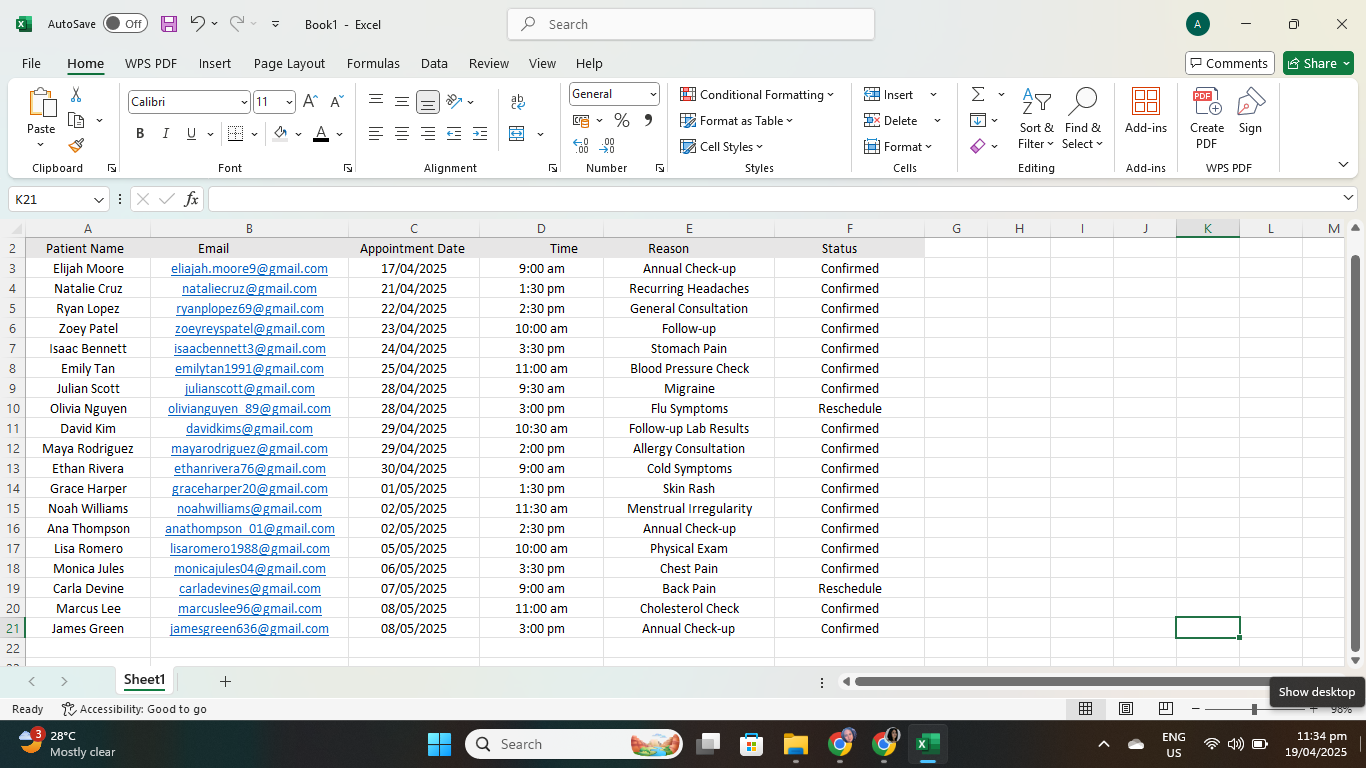Toggle Center alignment button
The height and width of the screenshot is (768, 1366).
402,134
